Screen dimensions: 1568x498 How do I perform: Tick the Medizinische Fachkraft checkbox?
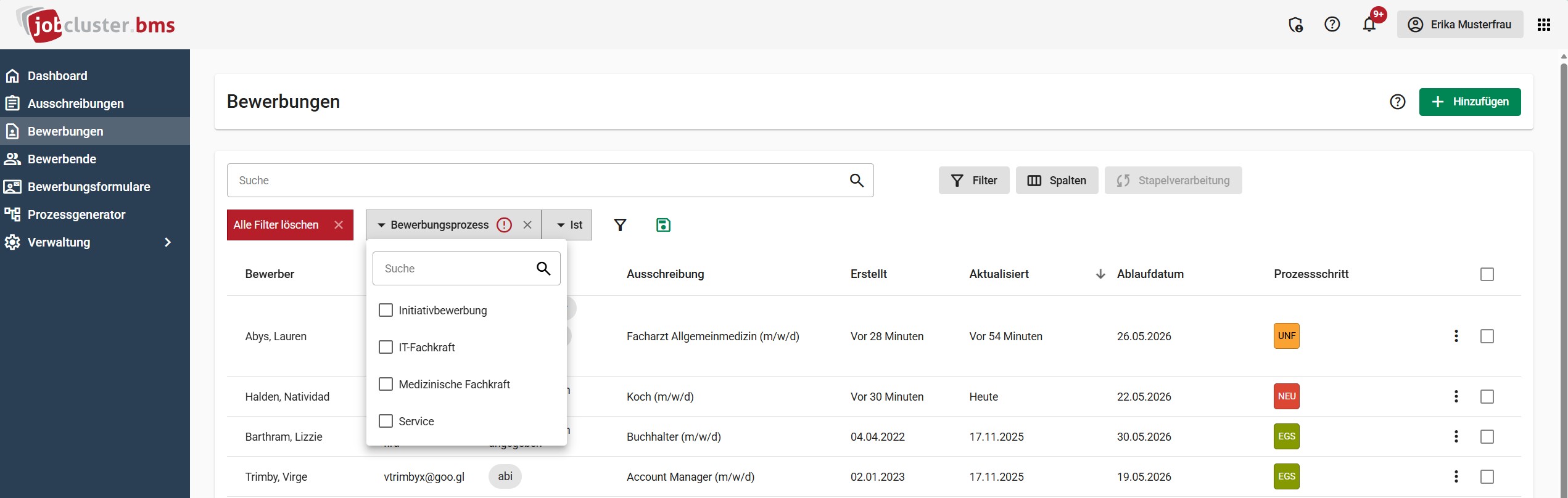tap(386, 384)
